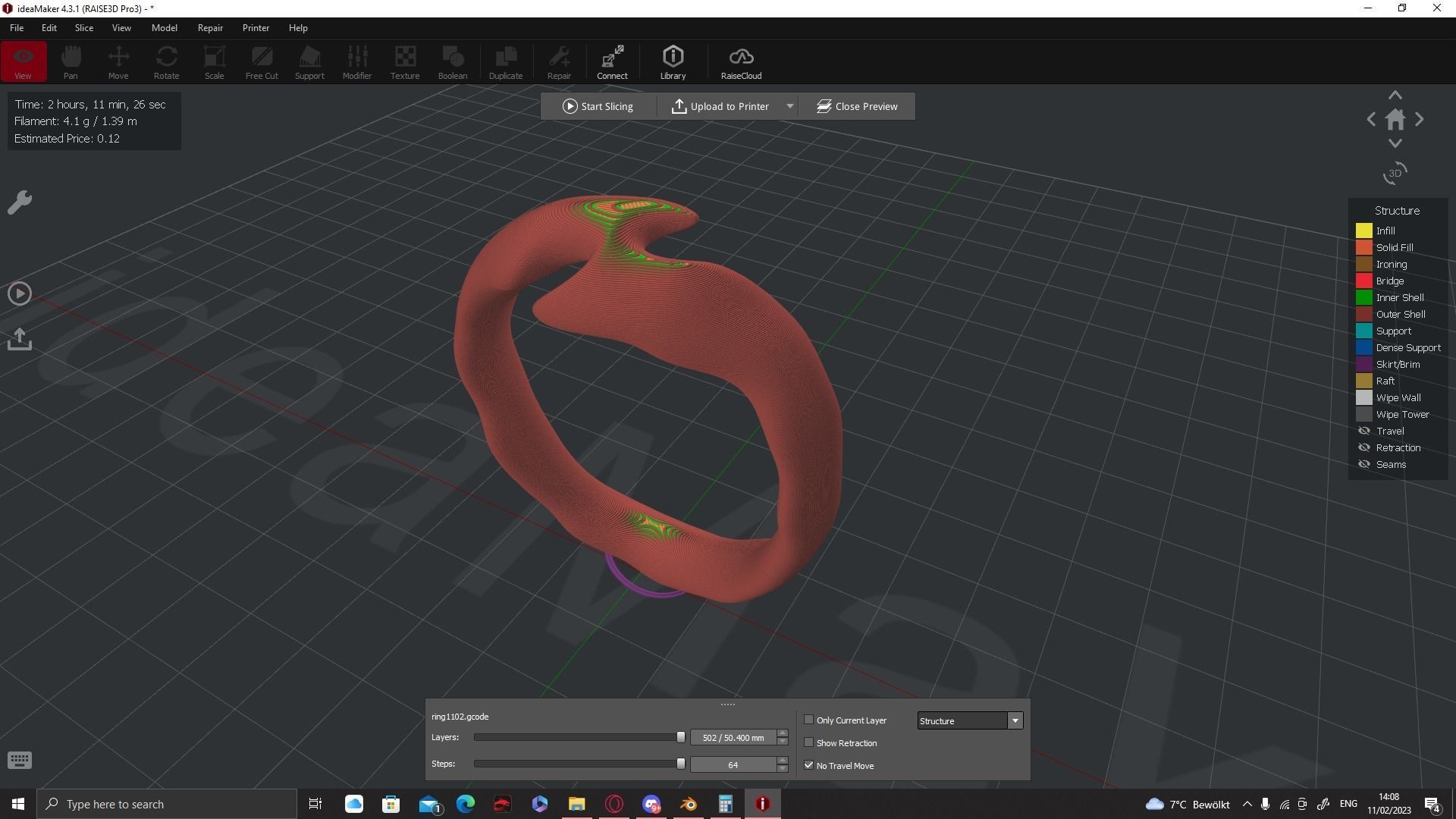1456x819 pixels.
Task: Open the Texture tool
Action: [405, 61]
